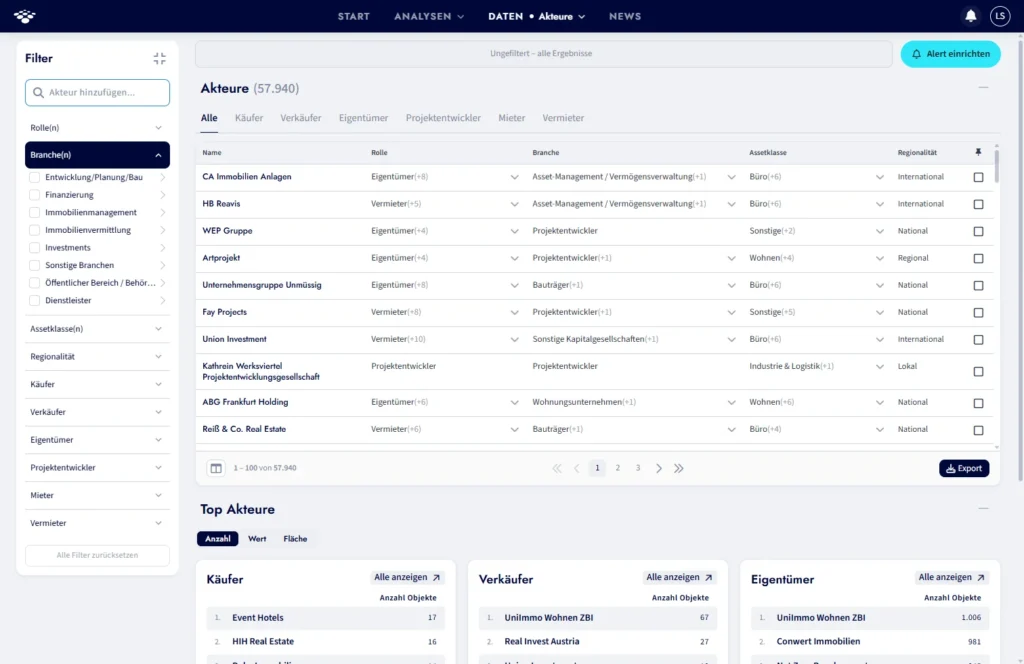This screenshot has width=1024, height=664.
Task: Go to the START page
Action: tap(353, 16)
